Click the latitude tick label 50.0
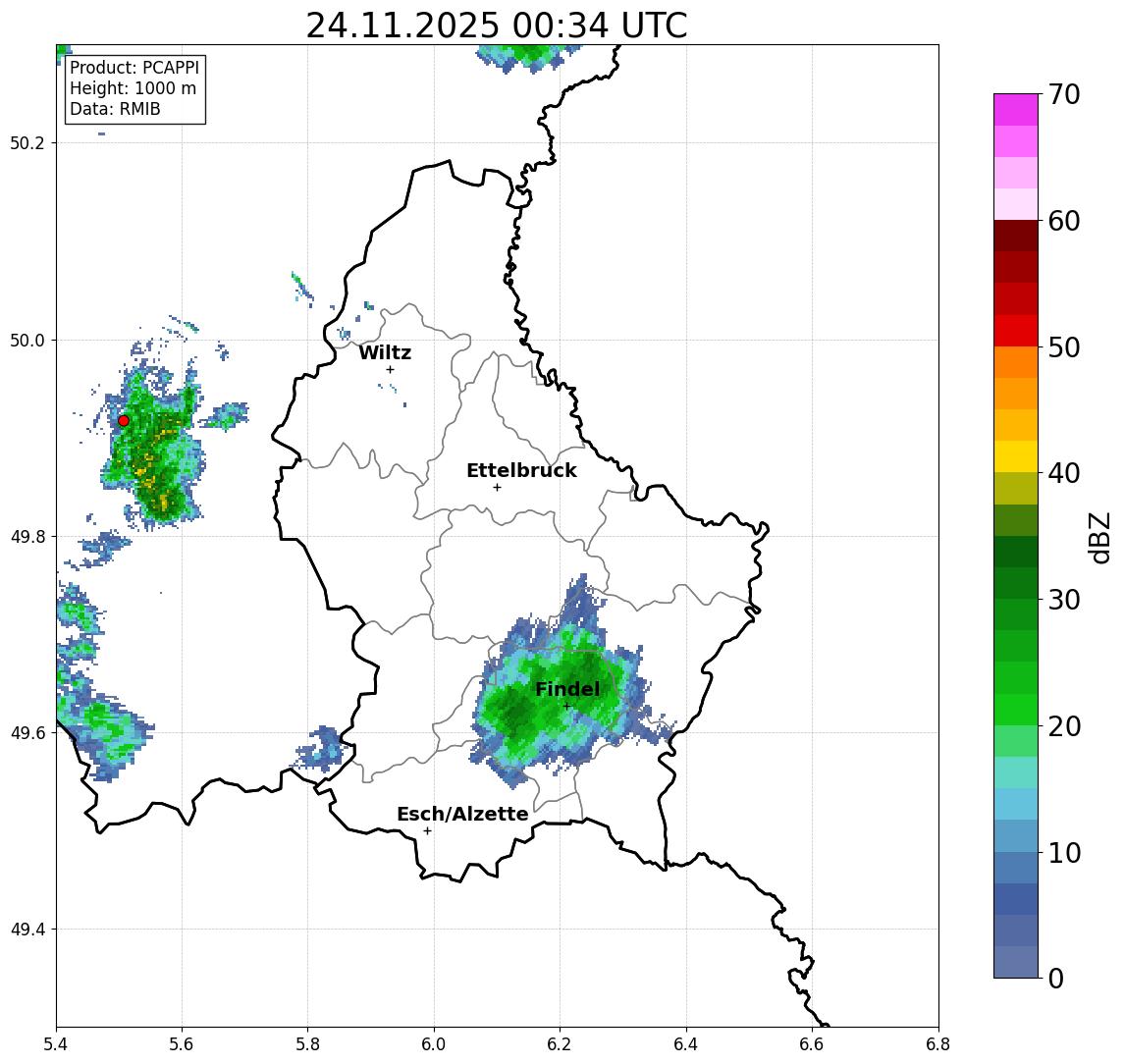The width and height of the screenshot is (1124, 1064). click(27, 340)
